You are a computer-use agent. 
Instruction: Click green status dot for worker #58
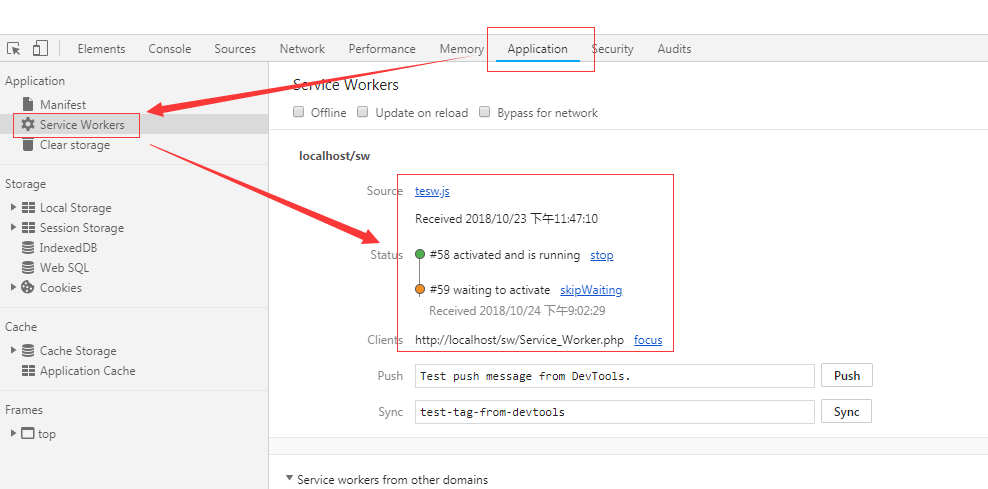point(420,255)
